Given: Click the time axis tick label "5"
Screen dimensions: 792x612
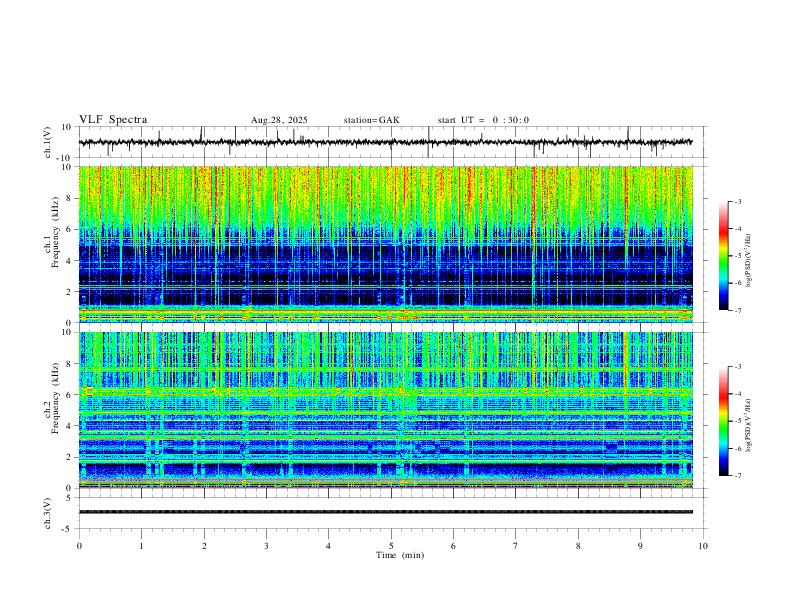Looking at the screenshot, I should 391,546.
